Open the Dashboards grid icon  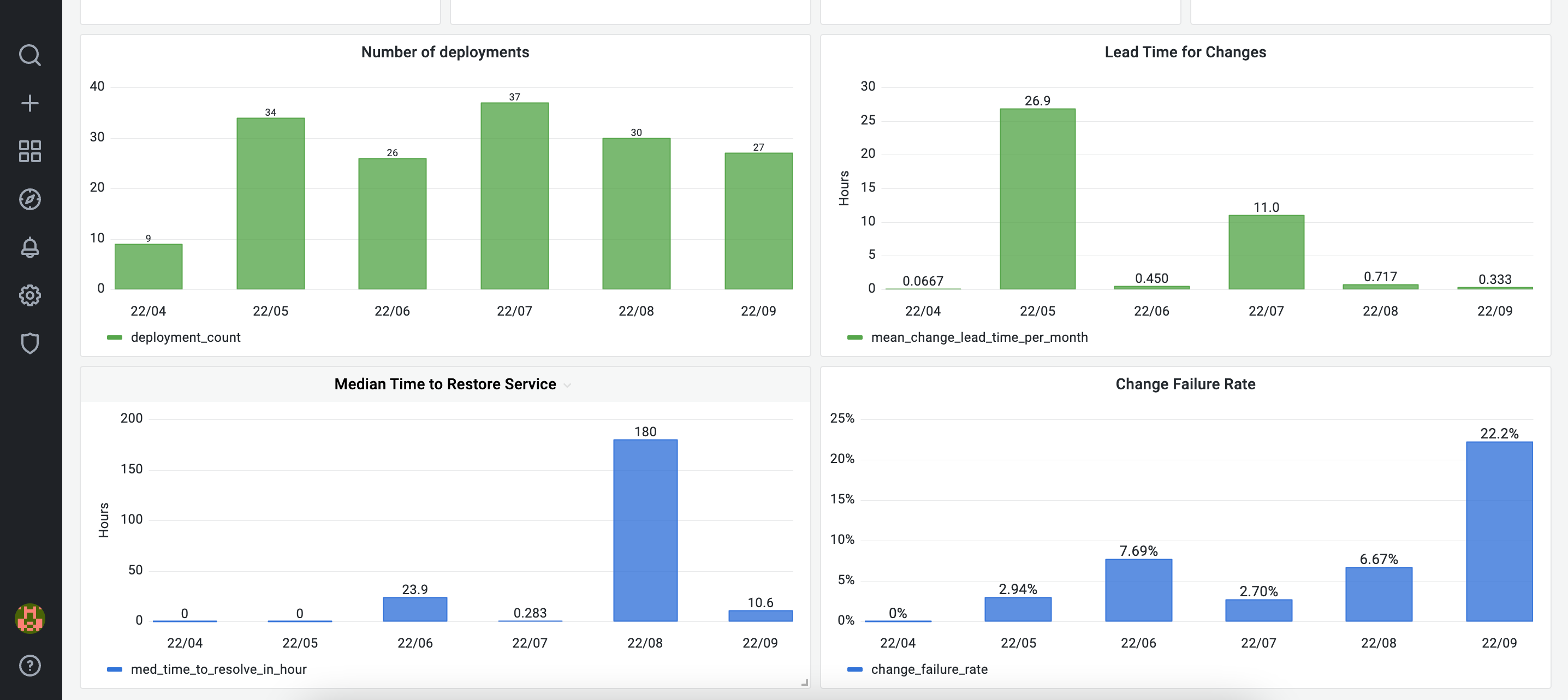(30, 152)
